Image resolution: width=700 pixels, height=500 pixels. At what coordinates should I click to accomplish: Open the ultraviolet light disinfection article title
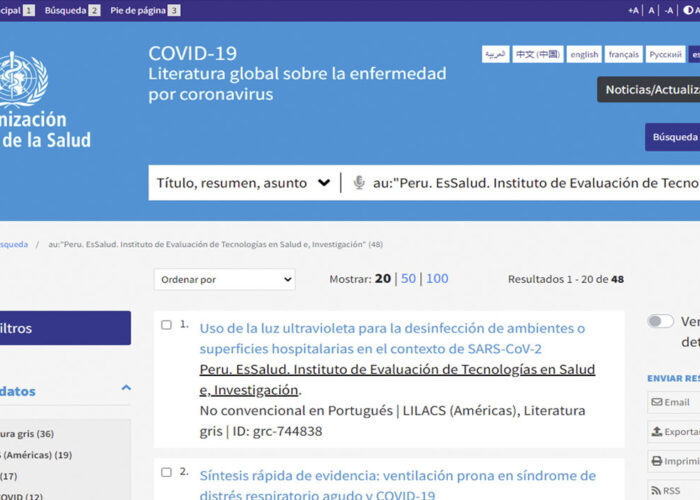pos(392,338)
